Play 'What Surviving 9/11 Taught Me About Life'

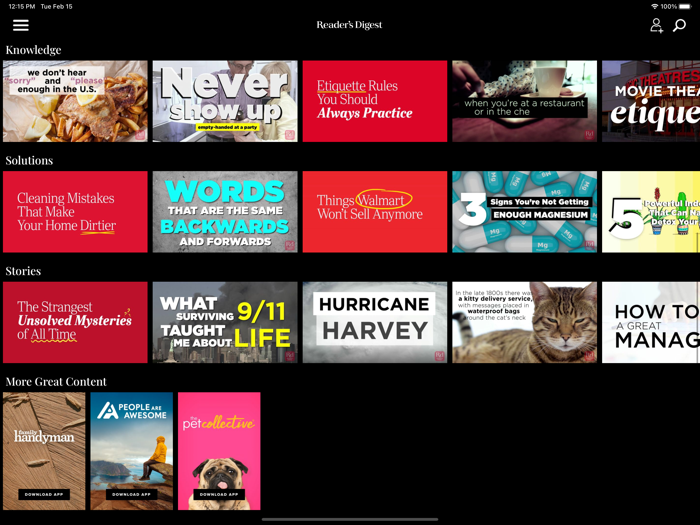point(225,322)
